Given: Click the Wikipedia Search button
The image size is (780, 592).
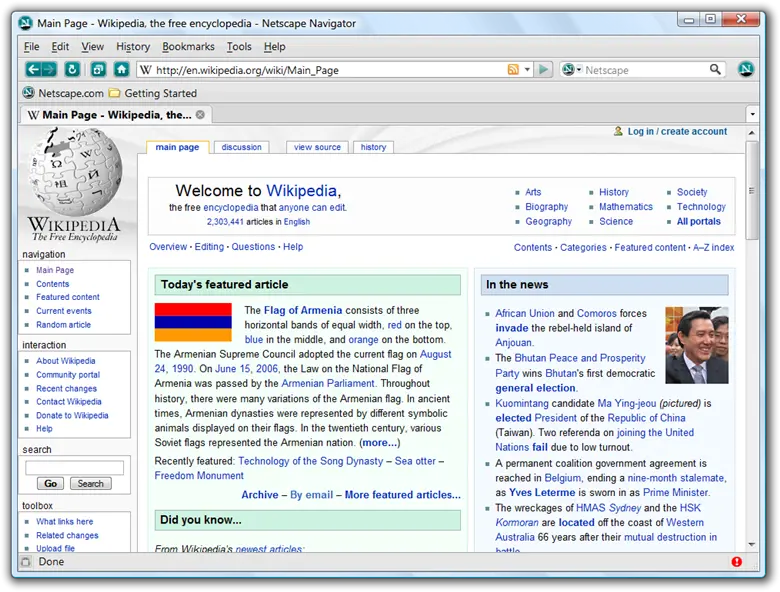Looking at the screenshot, I should coord(90,484).
